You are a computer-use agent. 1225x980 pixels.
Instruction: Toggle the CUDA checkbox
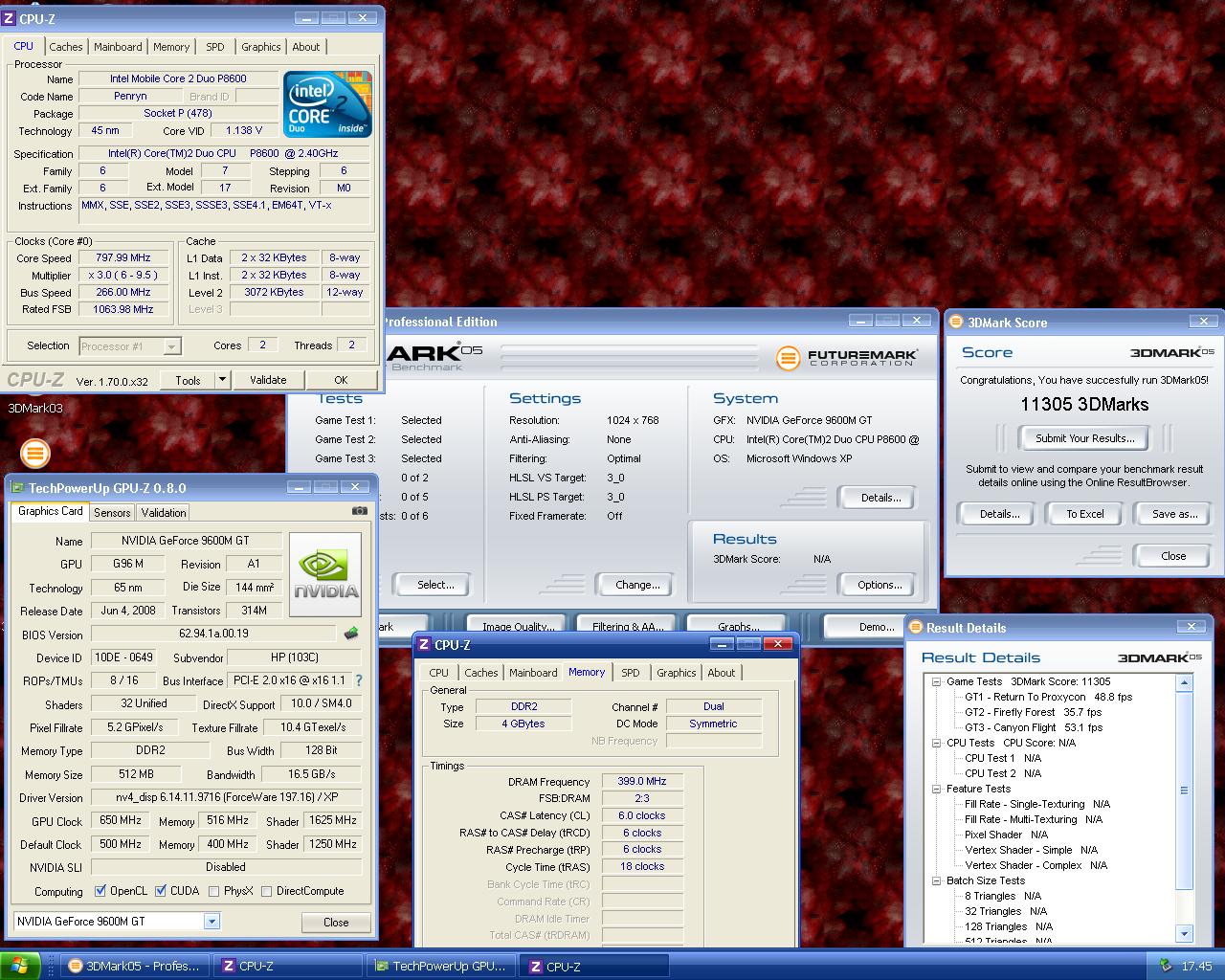(161, 891)
